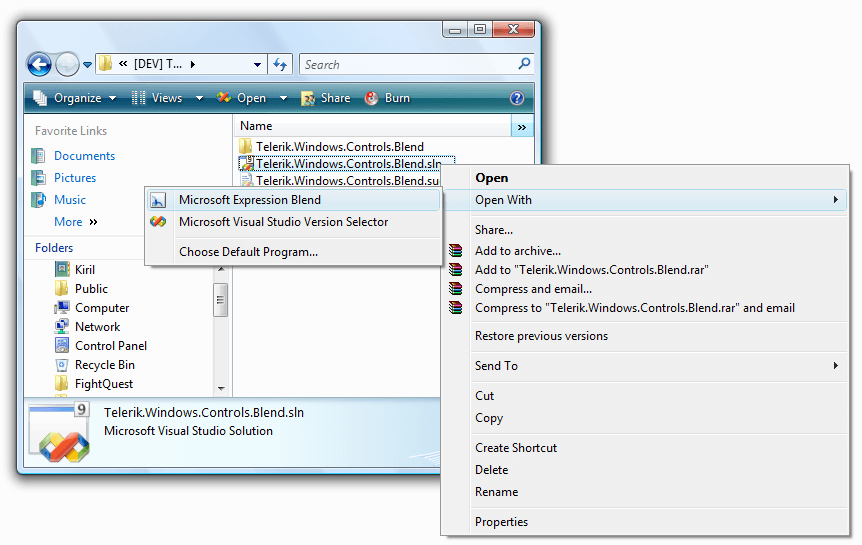Open the Organize toolbar menu
Screen dimensions: 862x545
(x=74, y=98)
